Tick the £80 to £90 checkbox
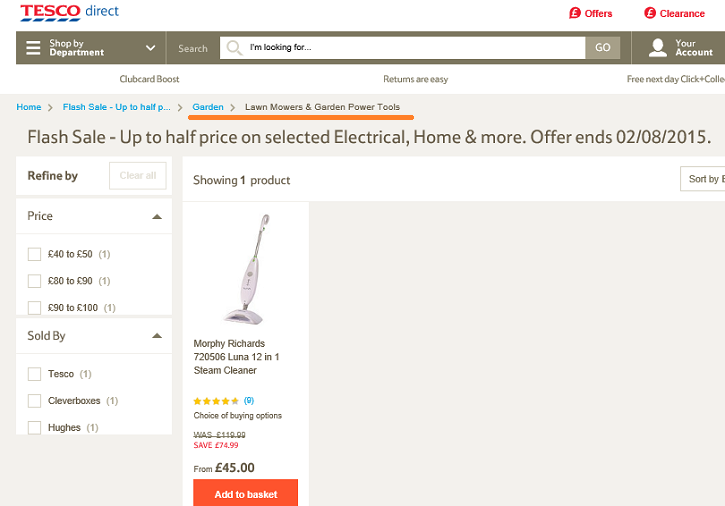 [35, 281]
